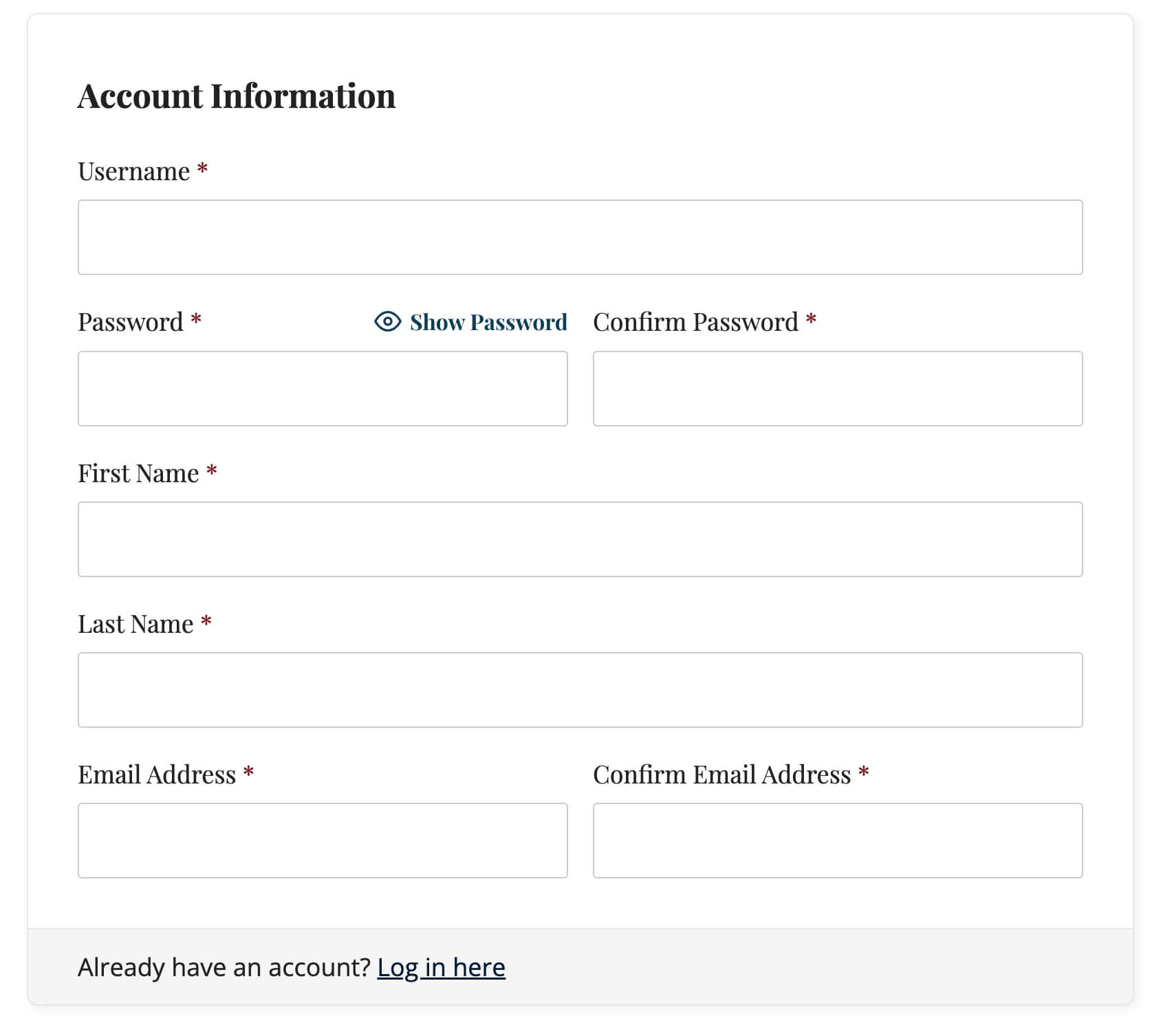Click into the Password input field
The image size is (1172, 1036).
[x=323, y=389]
